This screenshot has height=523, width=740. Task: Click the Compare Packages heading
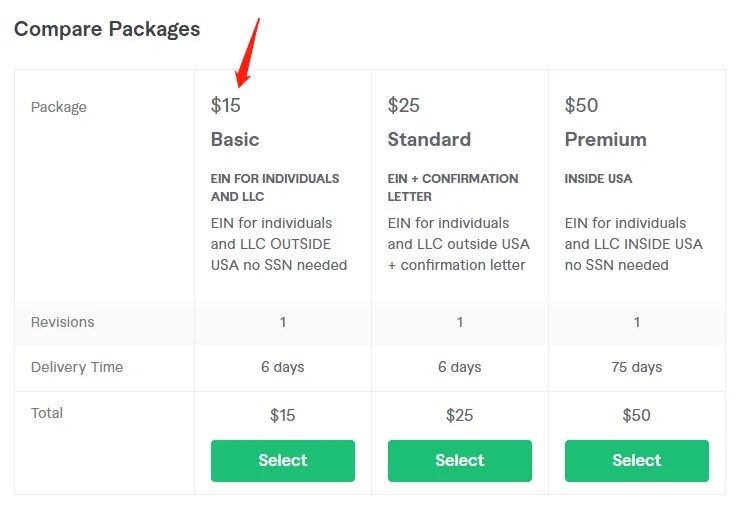[x=107, y=29]
